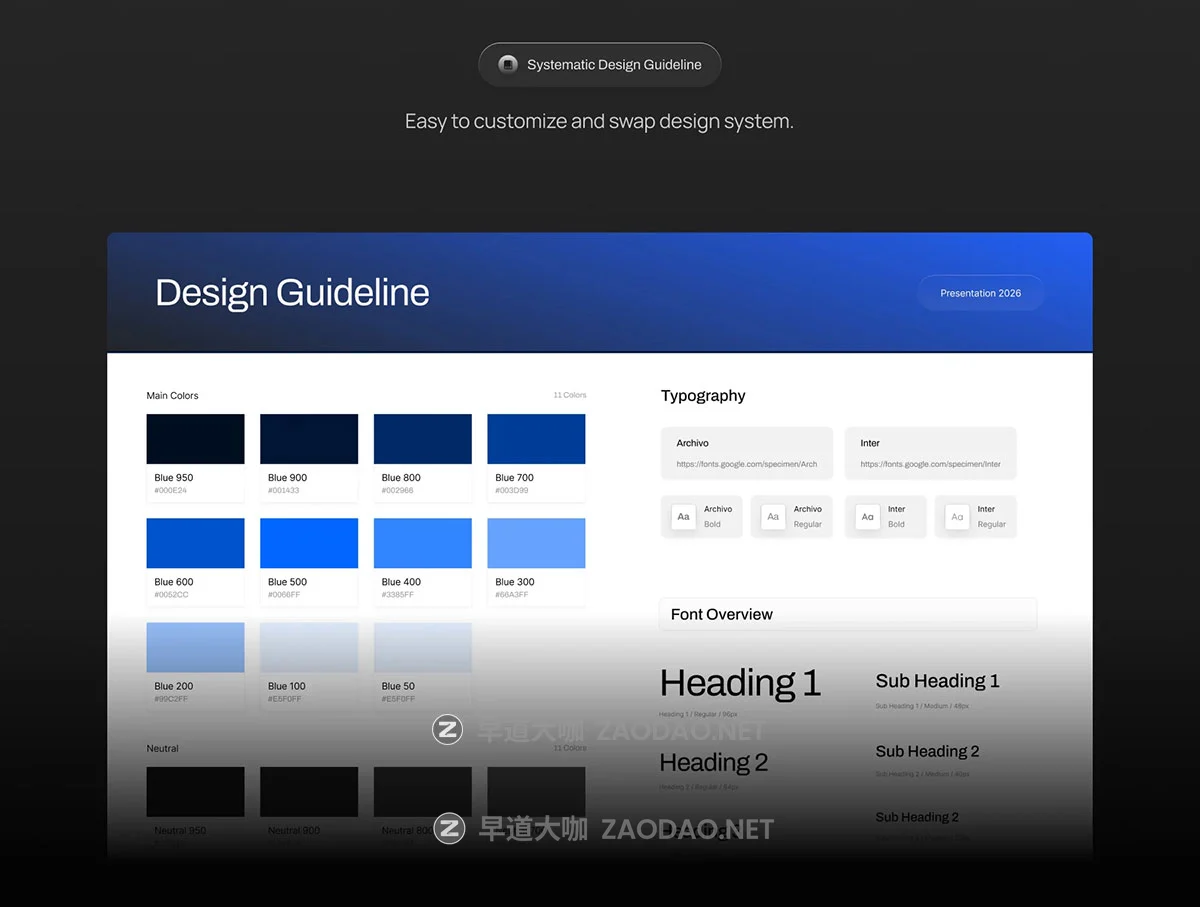Click the large Heading 1 text sample
This screenshot has width=1200, height=907.
(x=740, y=683)
